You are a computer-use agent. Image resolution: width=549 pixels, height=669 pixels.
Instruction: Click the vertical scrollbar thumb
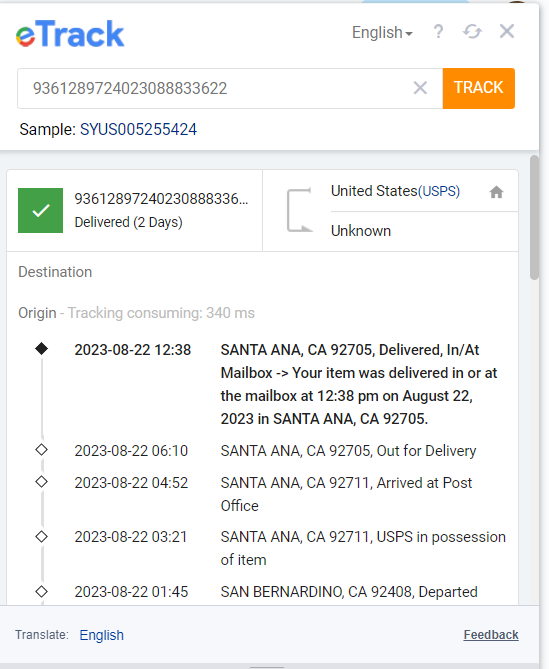click(x=534, y=218)
